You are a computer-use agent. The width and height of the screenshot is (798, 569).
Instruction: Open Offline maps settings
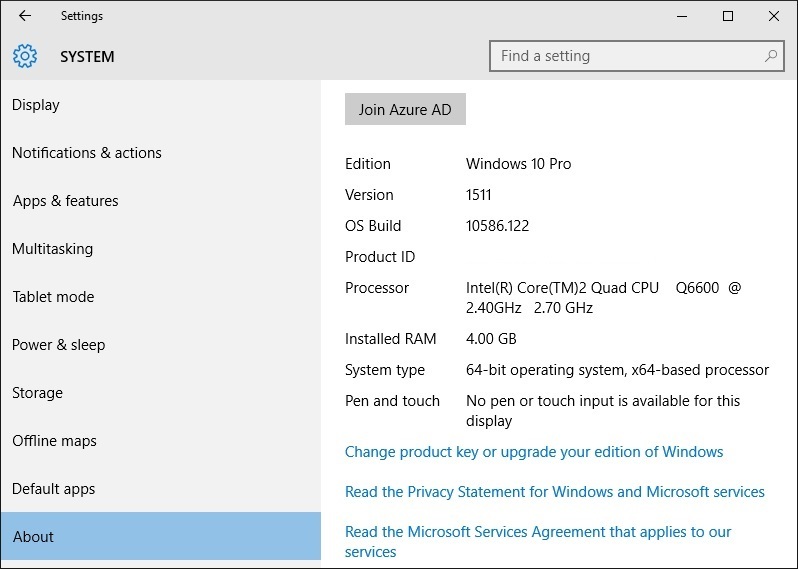click(x=53, y=441)
